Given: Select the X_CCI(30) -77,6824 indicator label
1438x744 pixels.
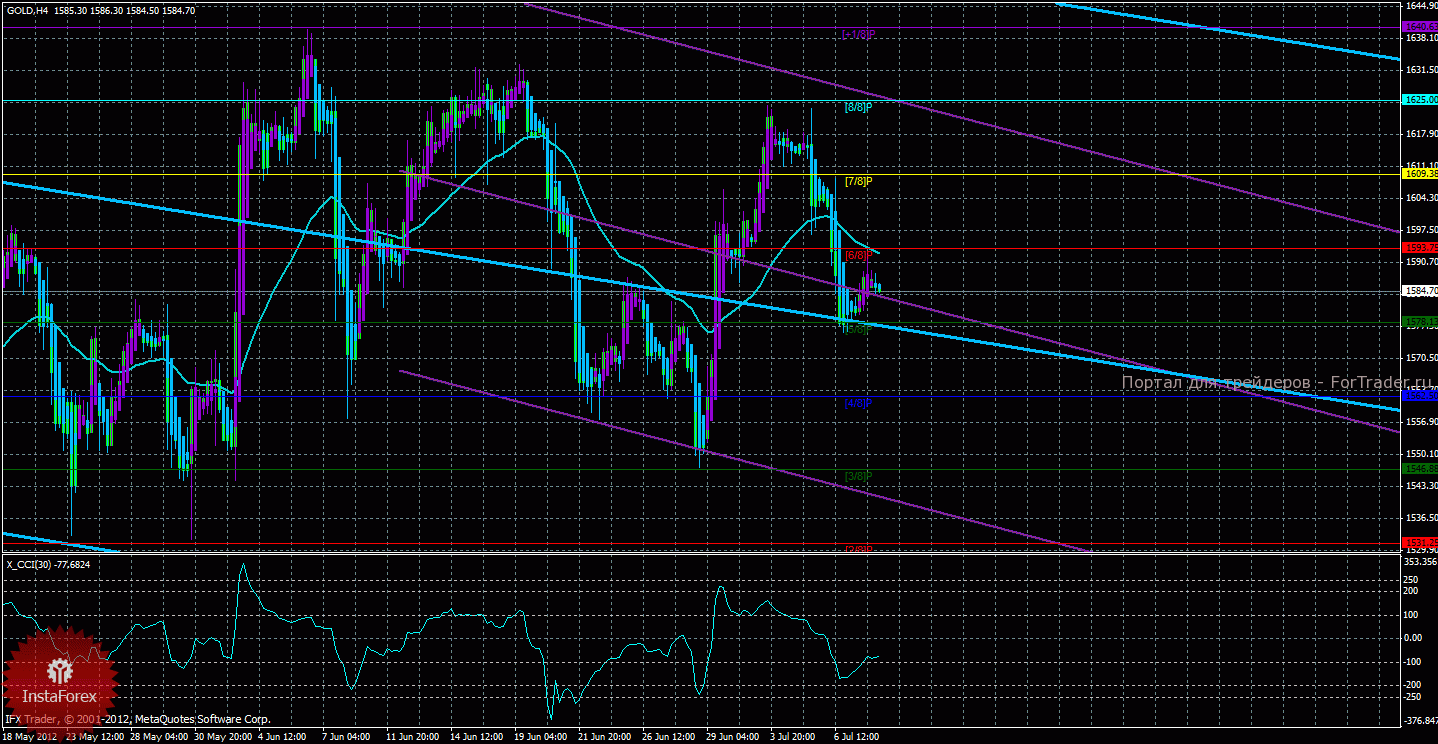Looking at the screenshot, I should pyautogui.click(x=49, y=565).
